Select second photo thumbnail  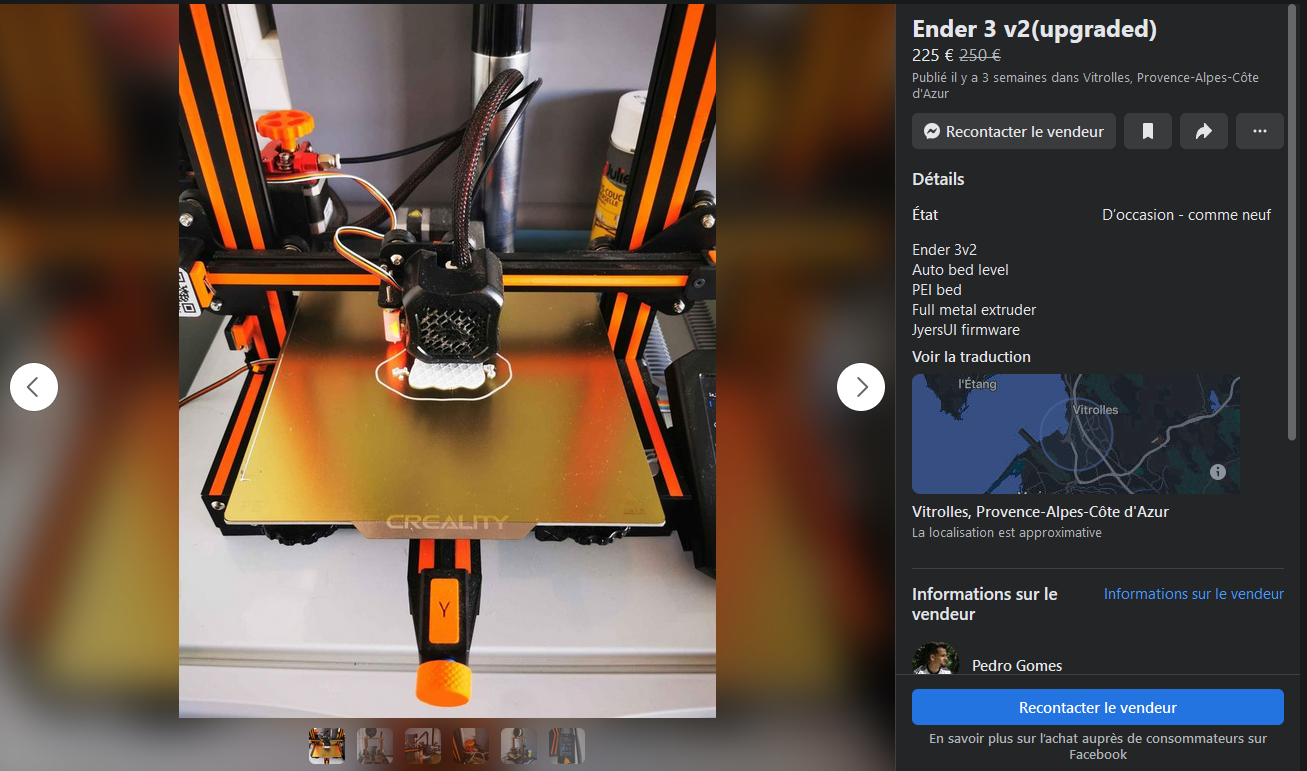375,746
